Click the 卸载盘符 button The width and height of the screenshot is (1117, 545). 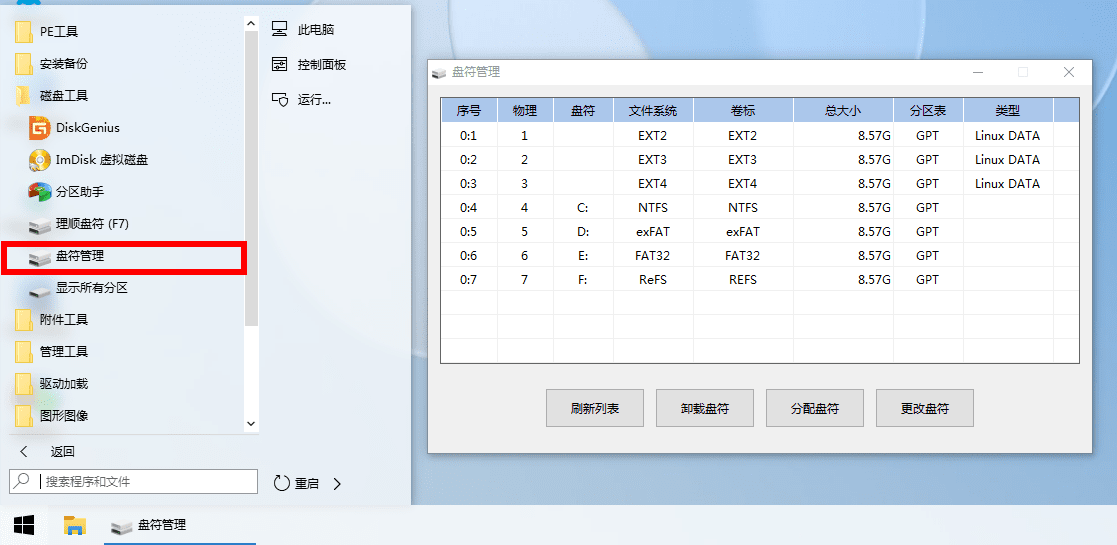pyautogui.click(x=705, y=408)
